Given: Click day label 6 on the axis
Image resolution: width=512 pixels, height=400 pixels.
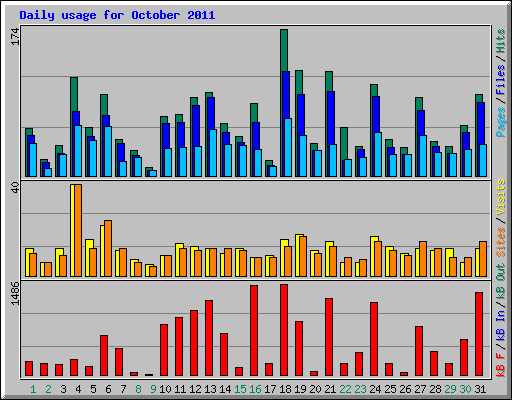Looking at the screenshot, I should coord(108,389).
